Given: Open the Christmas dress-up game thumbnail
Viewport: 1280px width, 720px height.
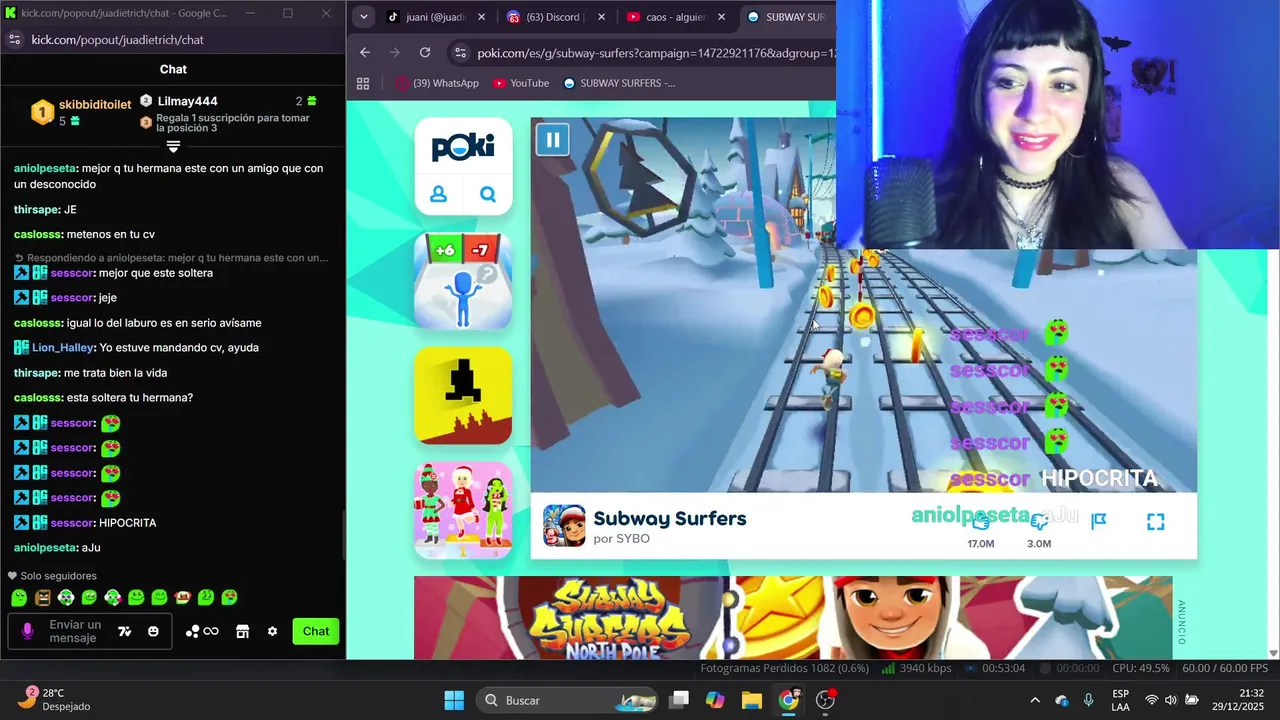Looking at the screenshot, I should [x=463, y=509].
